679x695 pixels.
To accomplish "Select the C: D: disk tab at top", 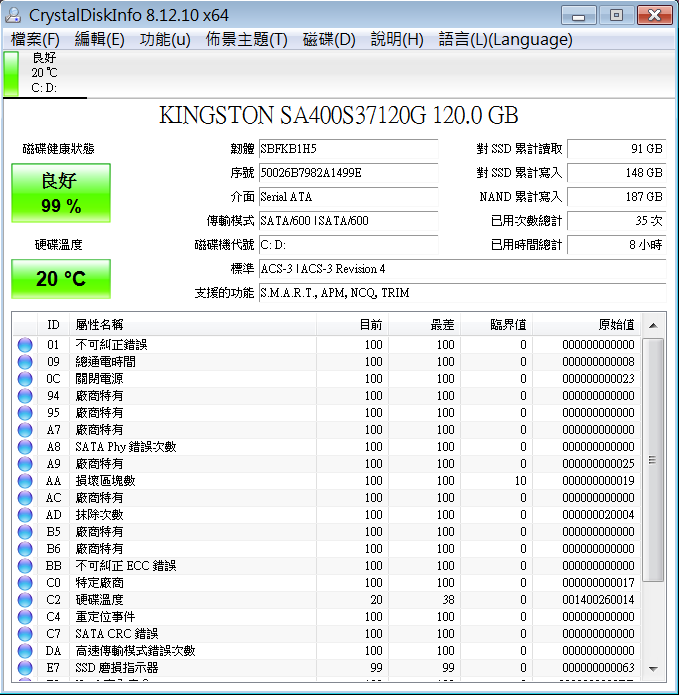I will pyautogui.click(x=44, y=73).
